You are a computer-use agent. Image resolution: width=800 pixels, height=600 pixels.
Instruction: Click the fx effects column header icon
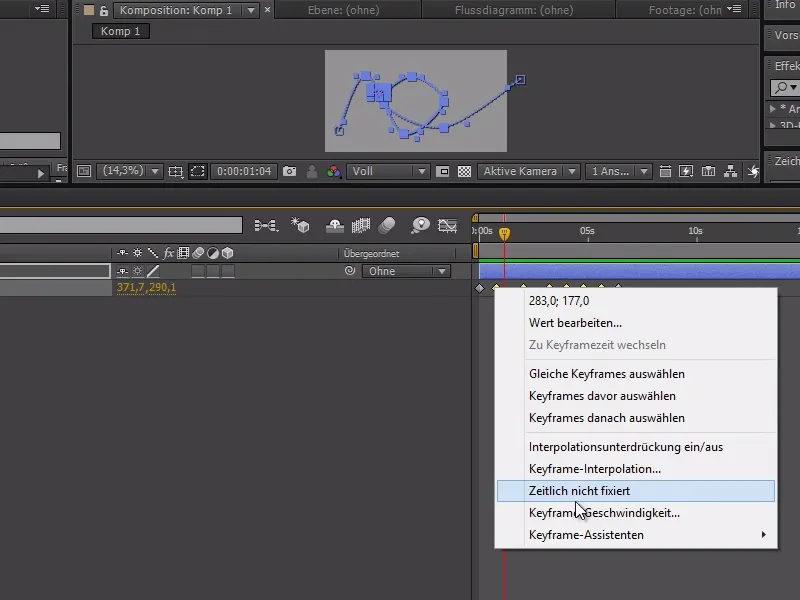click(168, 253)
